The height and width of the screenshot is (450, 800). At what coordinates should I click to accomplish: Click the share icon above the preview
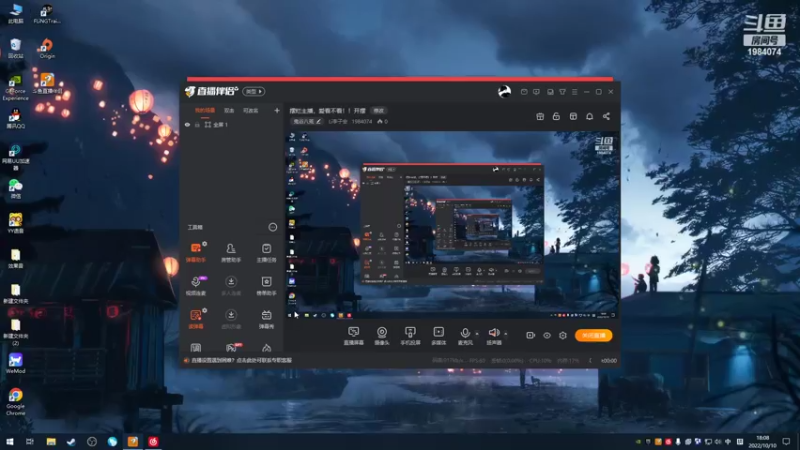coord(606,116)
